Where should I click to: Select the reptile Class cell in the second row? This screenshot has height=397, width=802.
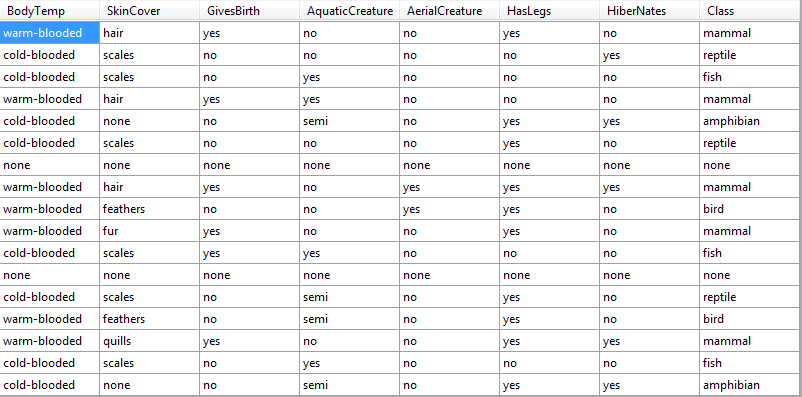[x=750, y=55]
